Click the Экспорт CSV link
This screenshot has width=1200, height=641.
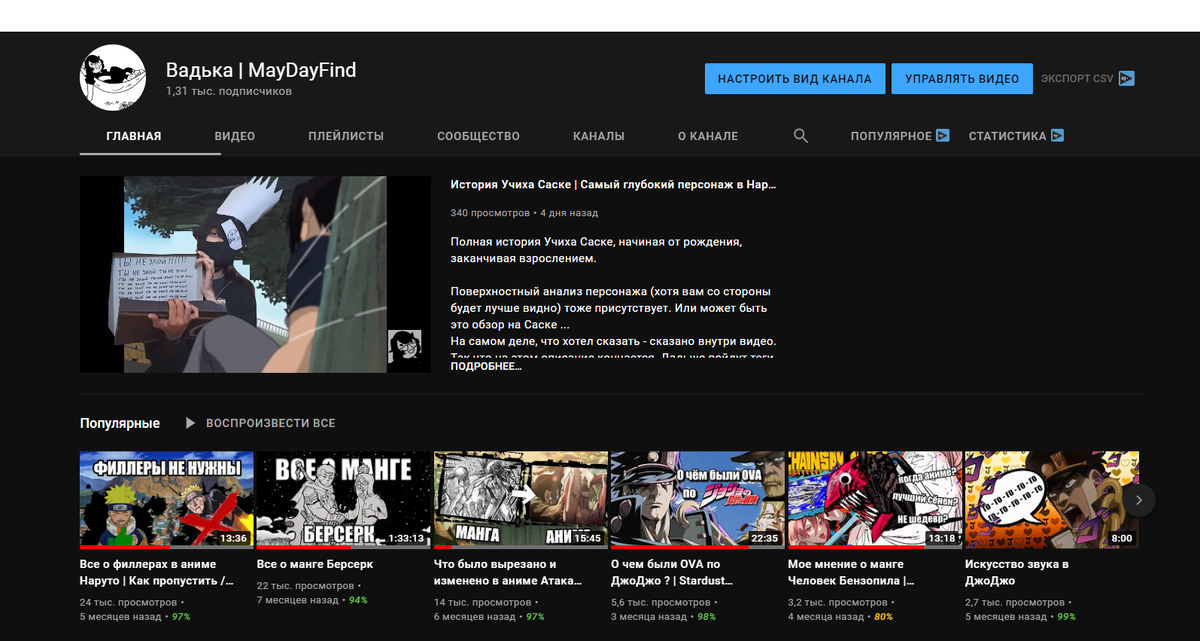tap(1077, 79)
